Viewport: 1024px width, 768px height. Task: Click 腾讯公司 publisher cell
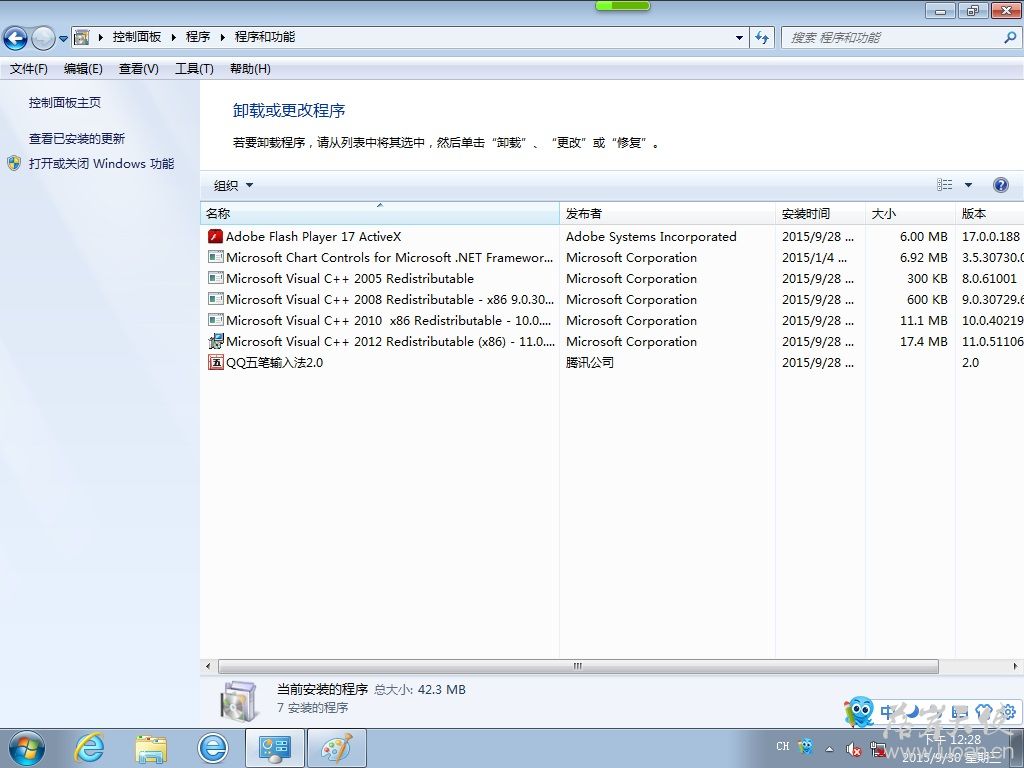[x=590, y=362]
